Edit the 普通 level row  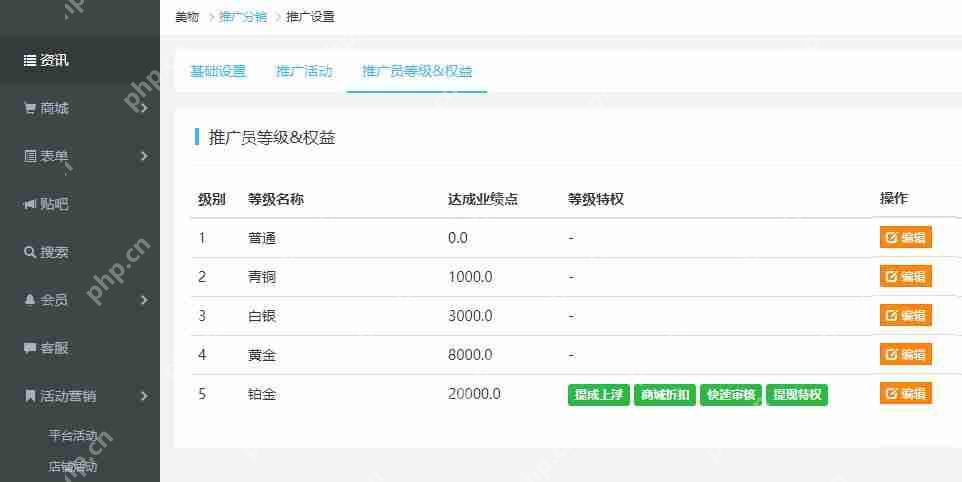tap(906, 237)
